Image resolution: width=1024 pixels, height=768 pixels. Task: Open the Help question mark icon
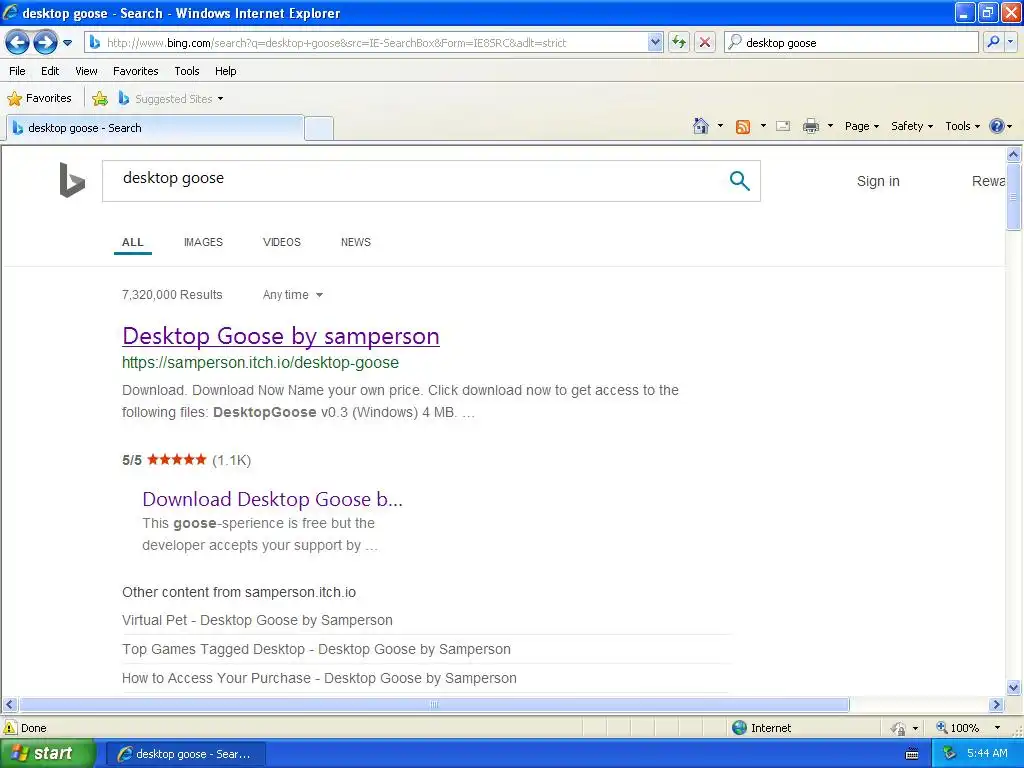tap(997, 126)
